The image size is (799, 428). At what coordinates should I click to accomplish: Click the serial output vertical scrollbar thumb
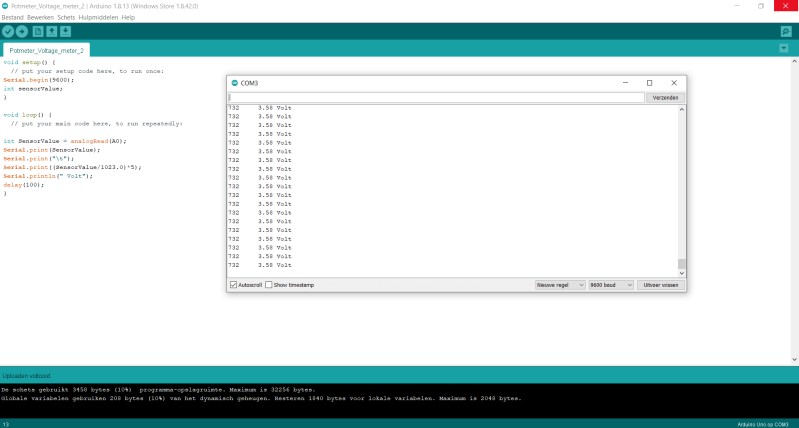(683, 265)
